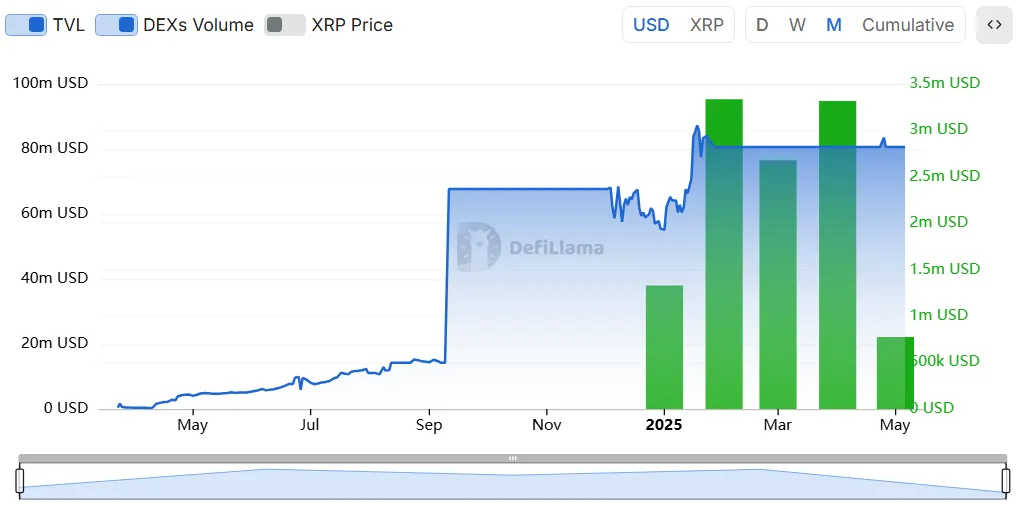Toggle the DEXs Volume switch
1022x505 pixels.
pyautogui.click(x=116, y=25)
